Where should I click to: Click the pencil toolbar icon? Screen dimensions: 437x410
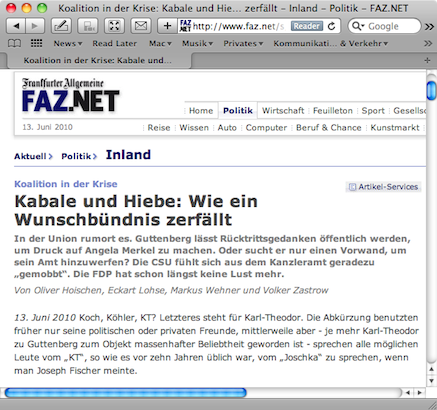coord(61,26)
